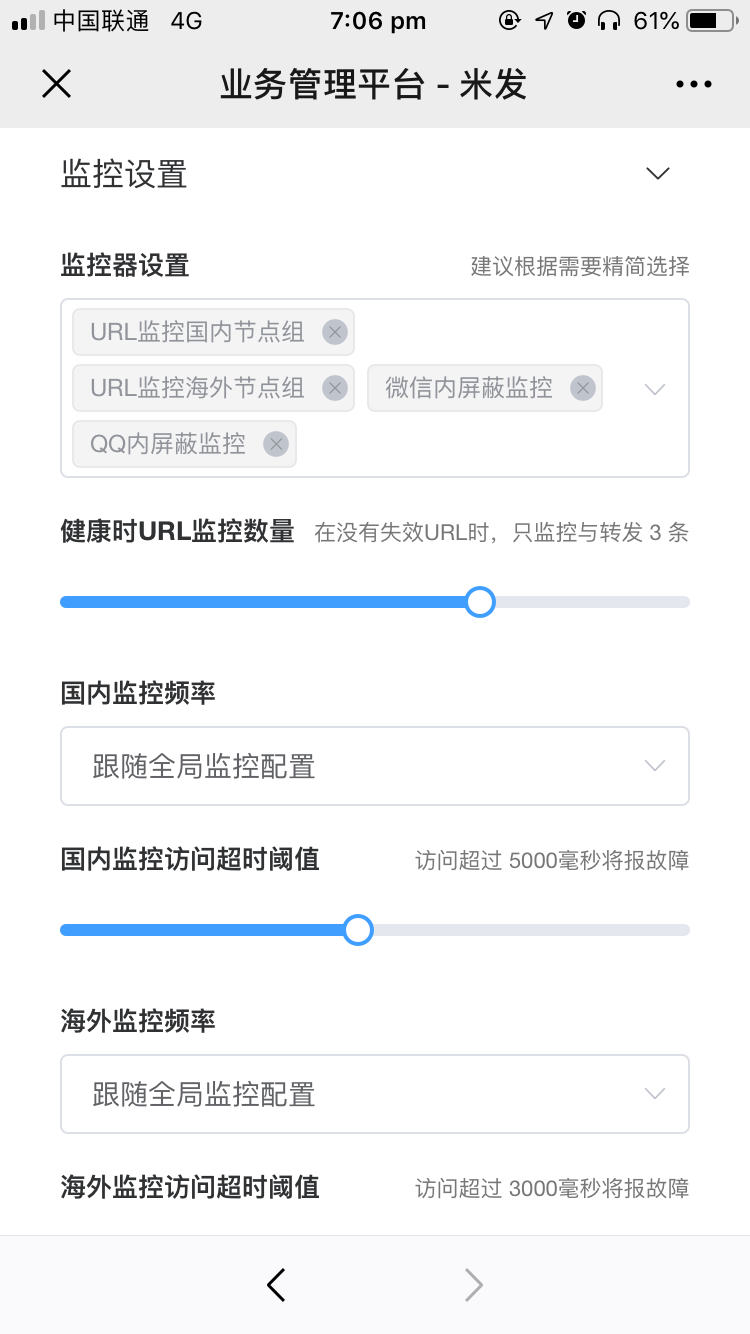Collapse the 监控设置 section
Screen dimensions: 750x1334
[657, 173]
